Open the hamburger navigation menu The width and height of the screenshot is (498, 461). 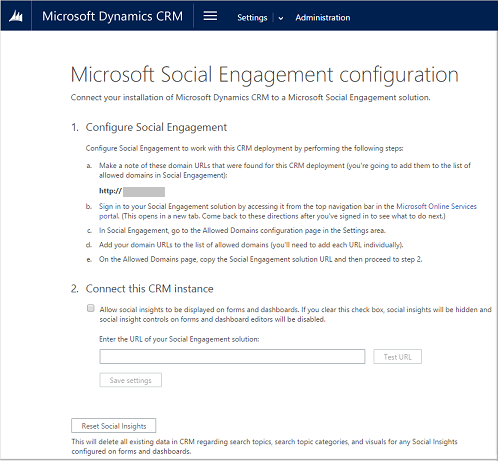point(210,16)
